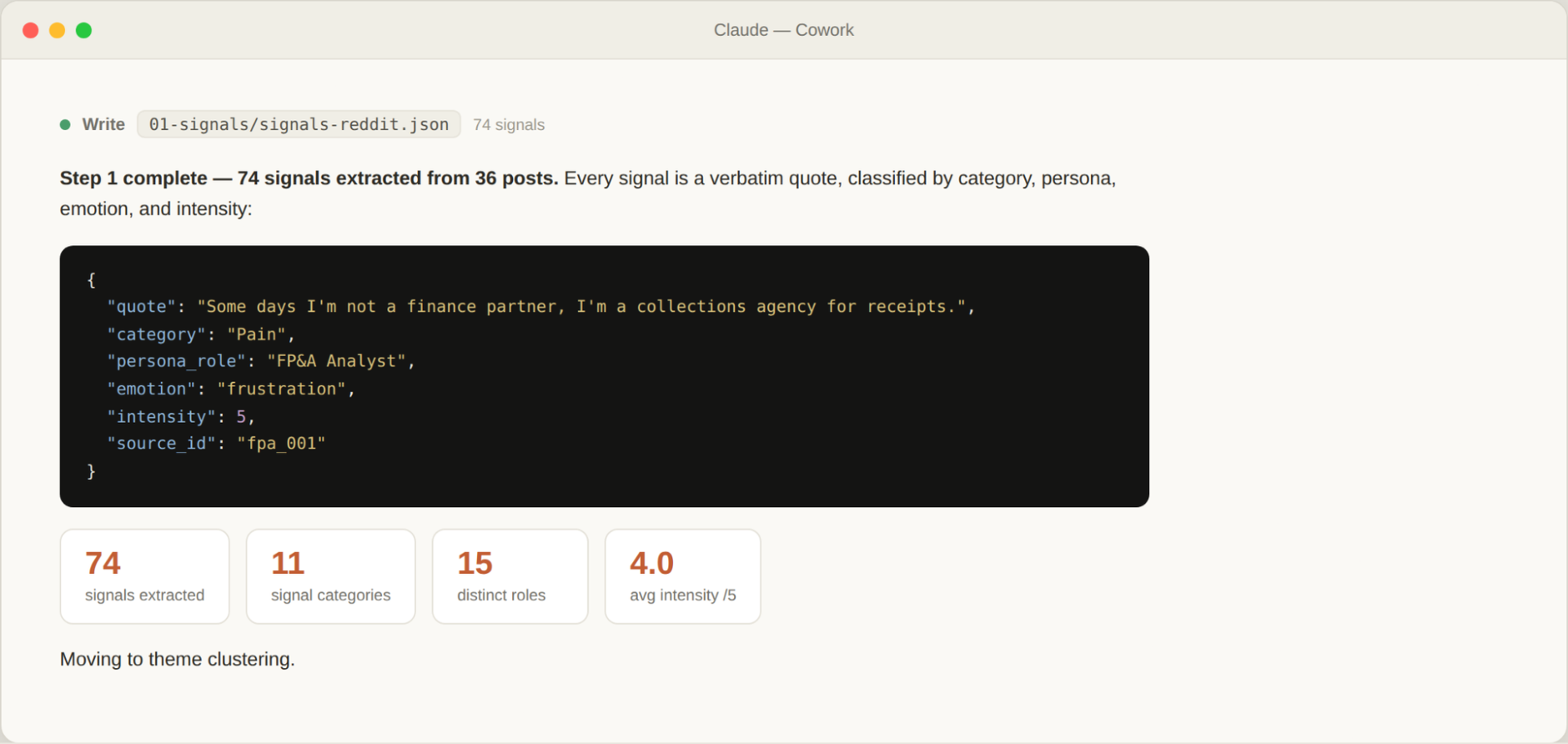Click the 4.0 avg intensity card
The width and height of the screenshot is (1568, 744).
coord(683,577)
